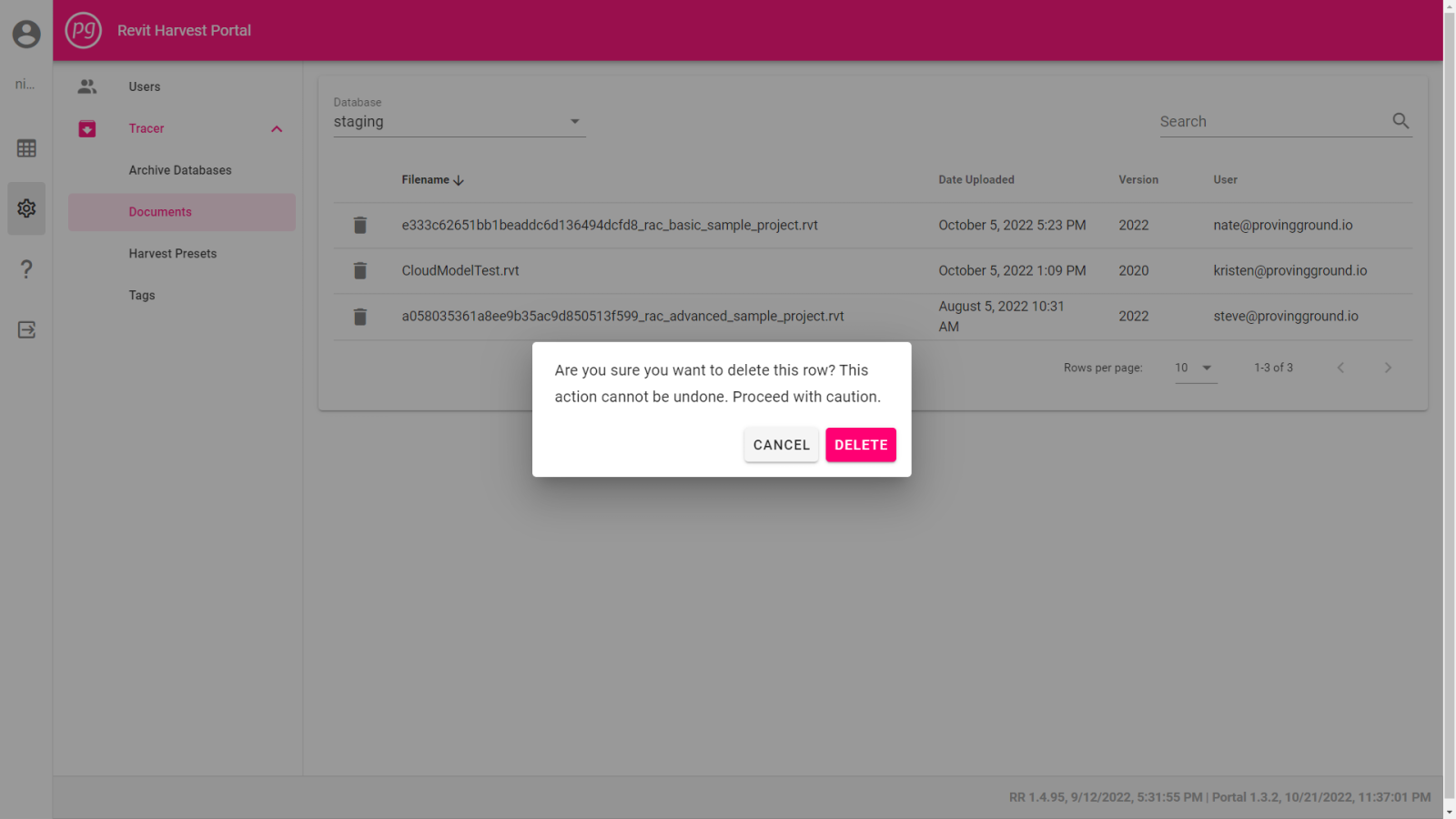Click the search magnifier icon
1456x819 pixels.
(x=1400, y=120)
